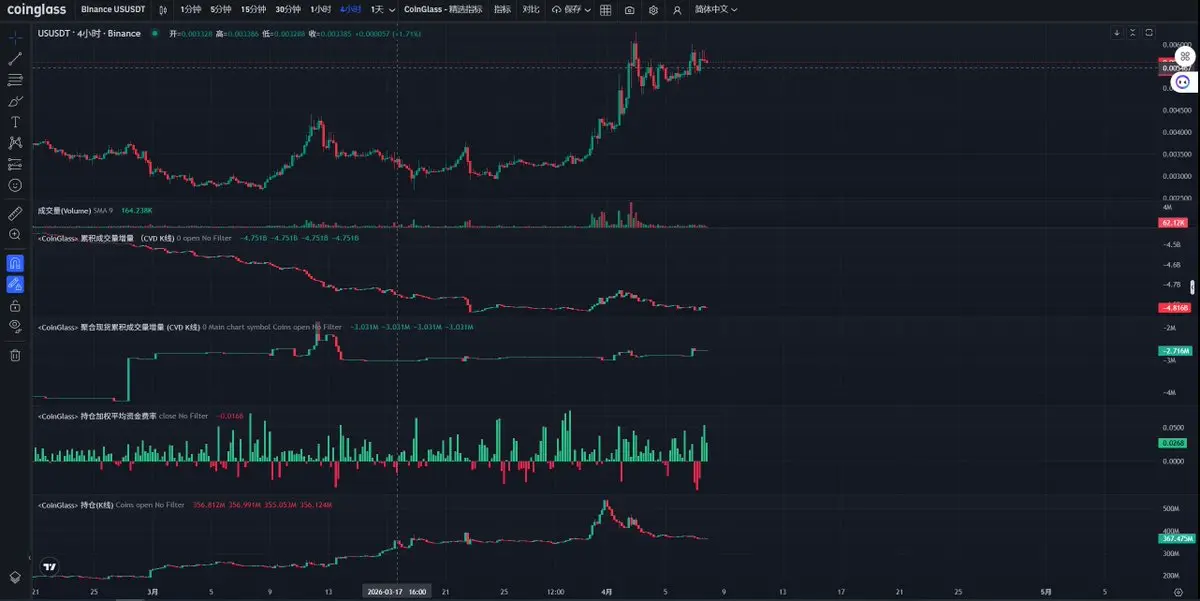Screen dimensions: 1200x601
Task: Collapse the main chart pane icon
Action: coord(1133,33)
